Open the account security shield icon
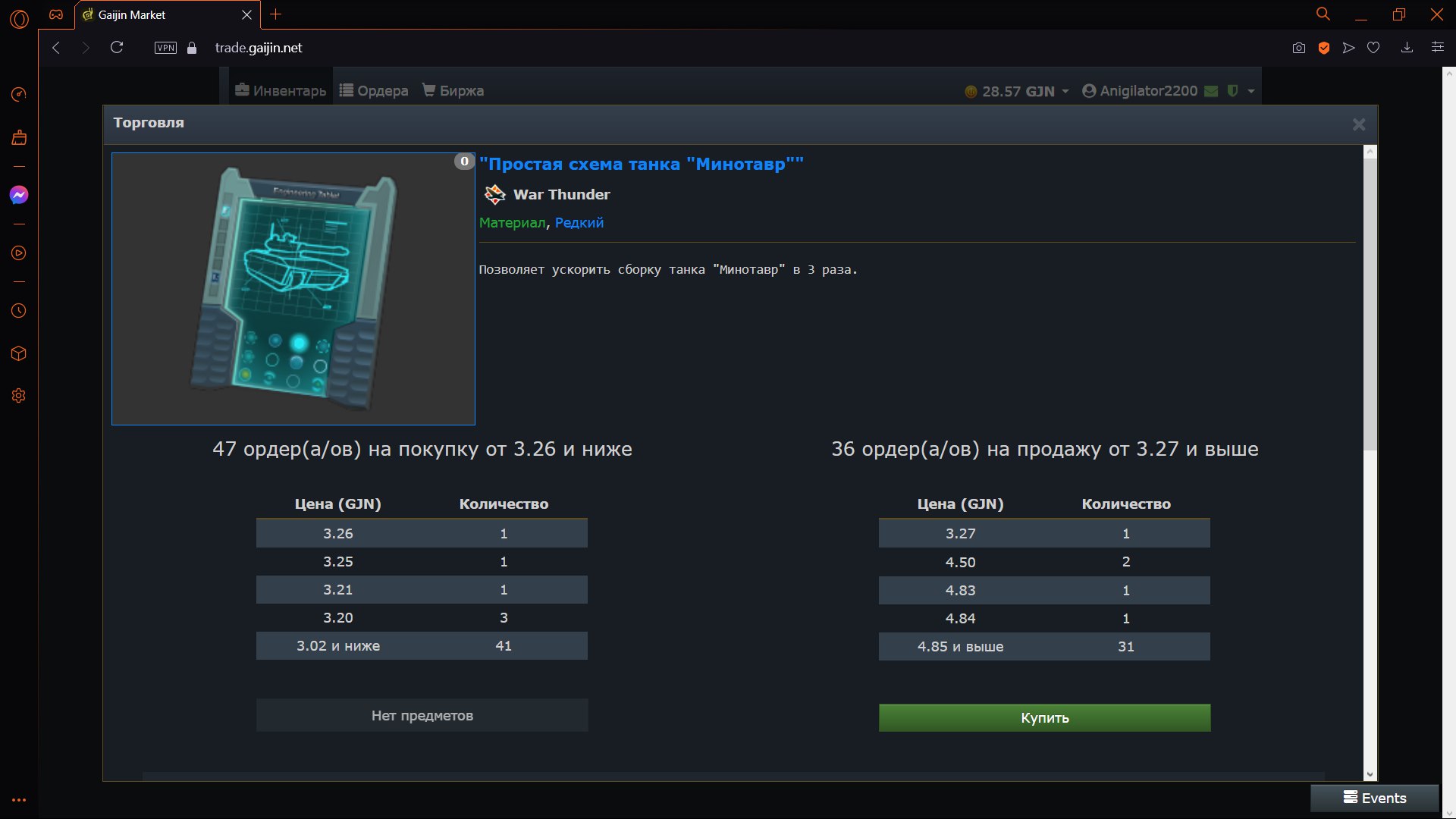The image size is (1456, 819). (1233, 91)
